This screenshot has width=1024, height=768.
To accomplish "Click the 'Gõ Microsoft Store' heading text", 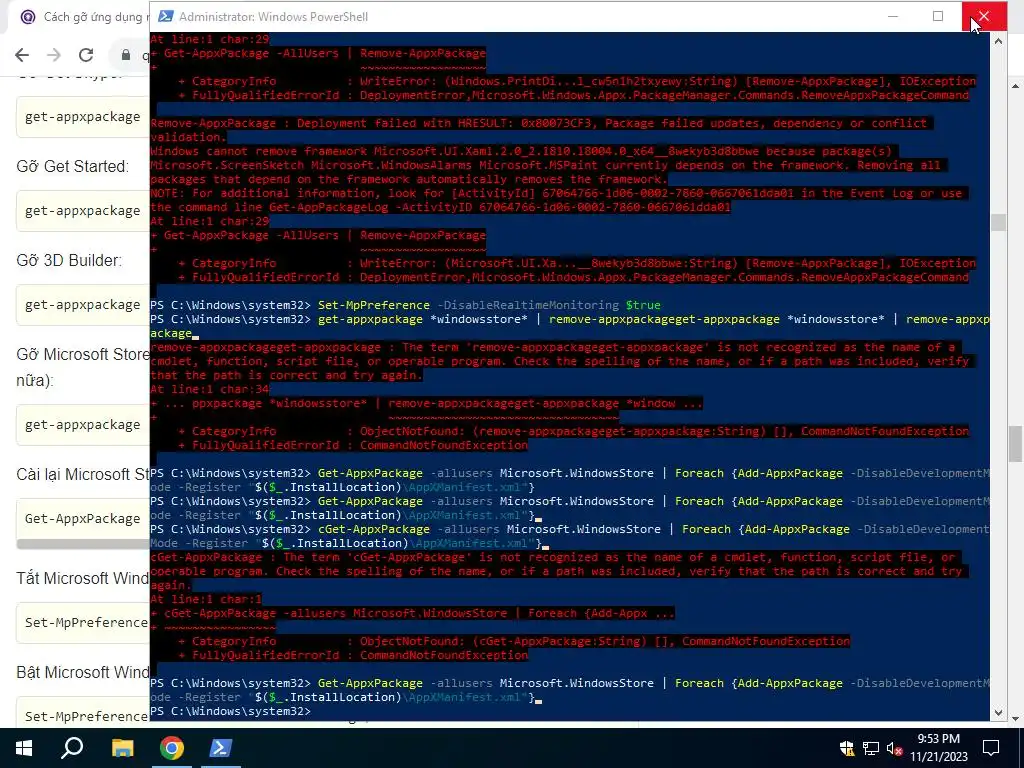I will [83, 355].
